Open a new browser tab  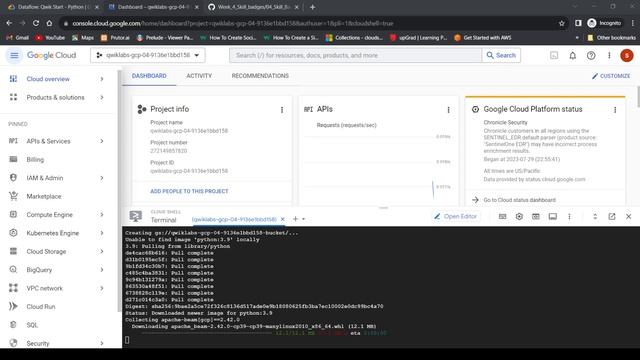(312, 7)
